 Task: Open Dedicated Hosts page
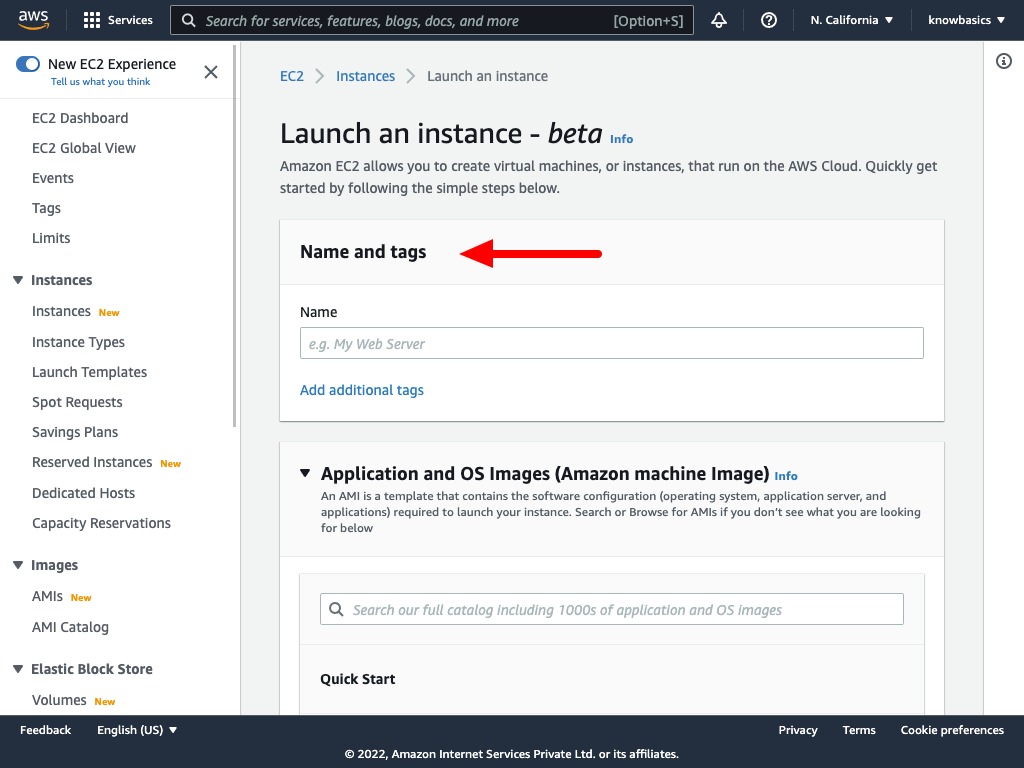[x=84, y=493]
